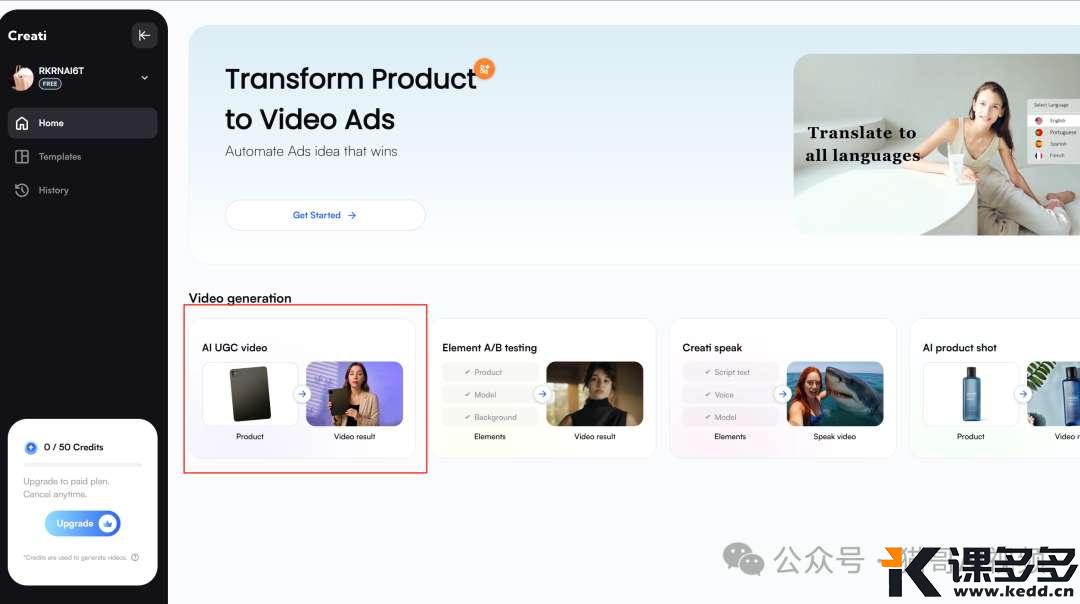
Task: Click the Background element row in A/B testing
Action: [490, 417]
